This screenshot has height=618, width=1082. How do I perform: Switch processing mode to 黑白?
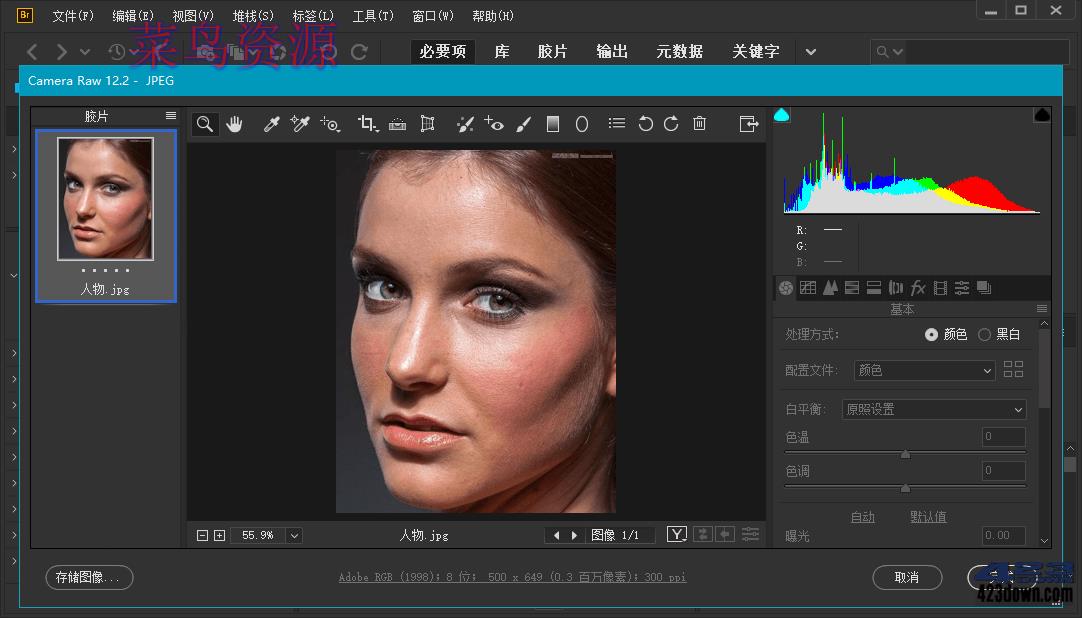click(984, 334)
